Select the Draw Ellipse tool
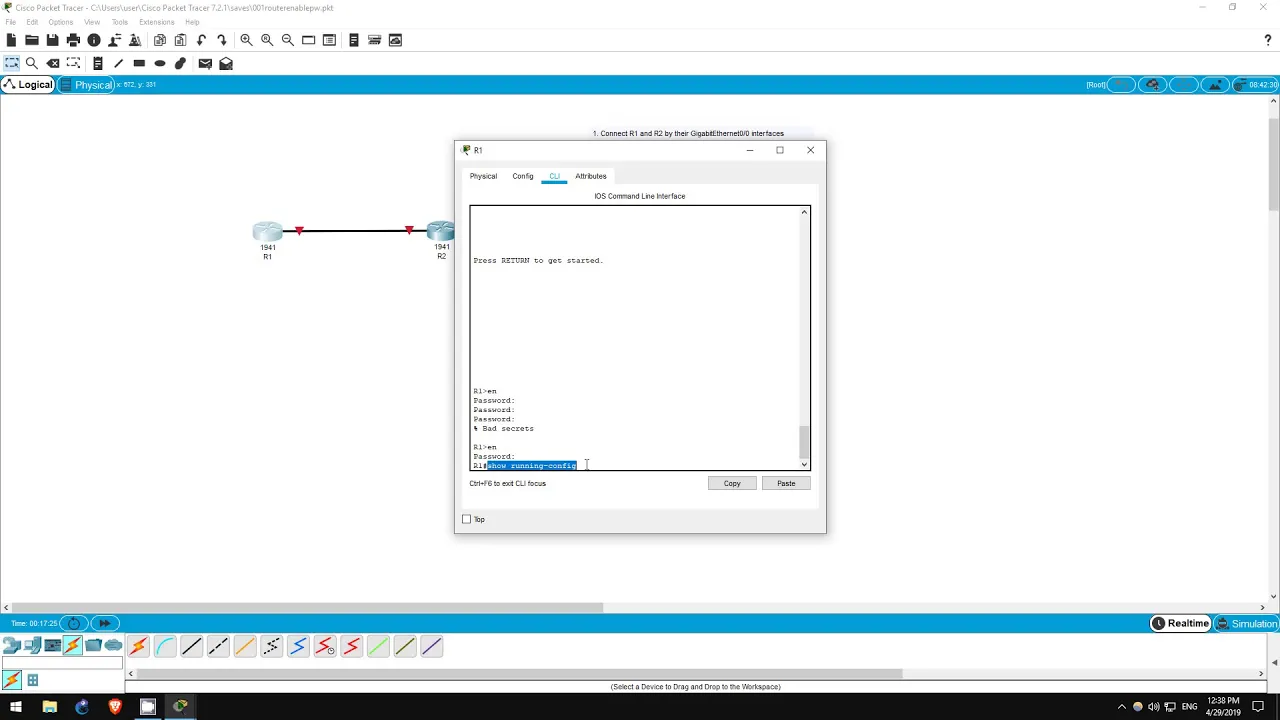Image resolution: width=1280 pixels, height=720 pixels. [x=160, y=63]
